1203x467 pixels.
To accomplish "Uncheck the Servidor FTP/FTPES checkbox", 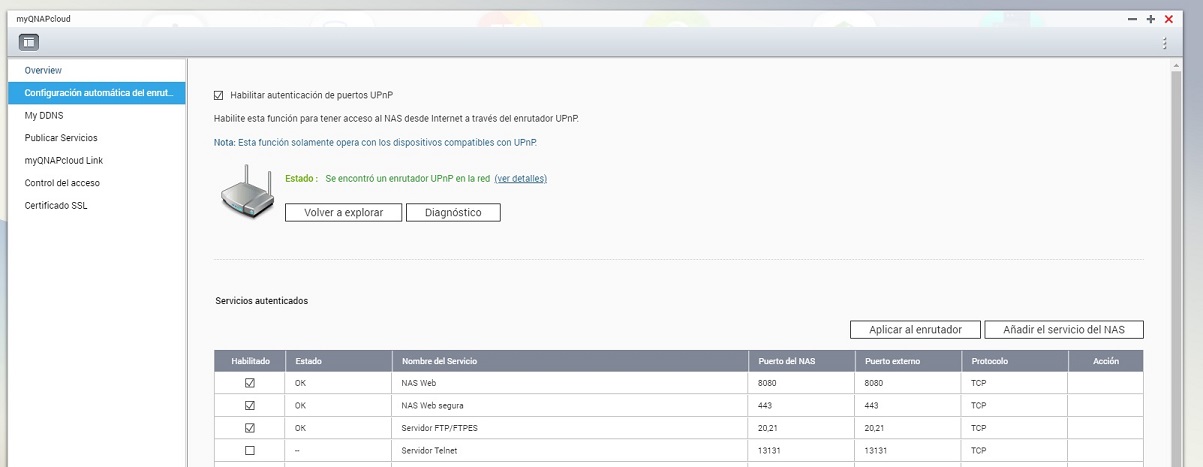I will pyautogui.click(x=250, y=428).
